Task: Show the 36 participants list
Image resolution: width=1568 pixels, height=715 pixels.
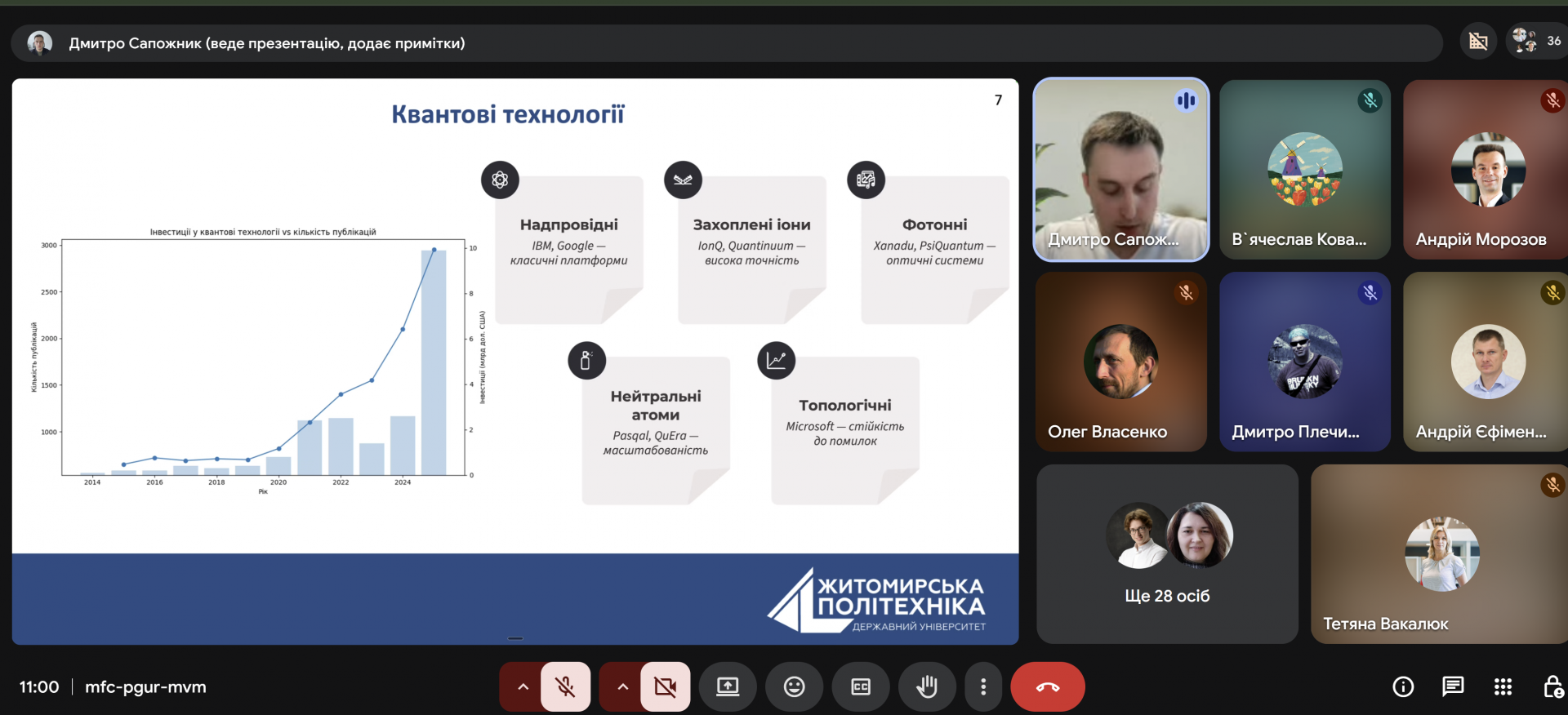Action: pyautogui.click(x=1536, y=41)
